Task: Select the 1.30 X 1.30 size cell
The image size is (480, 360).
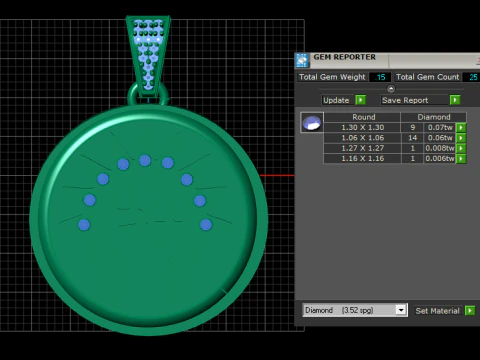Action: tap(362, 128)
